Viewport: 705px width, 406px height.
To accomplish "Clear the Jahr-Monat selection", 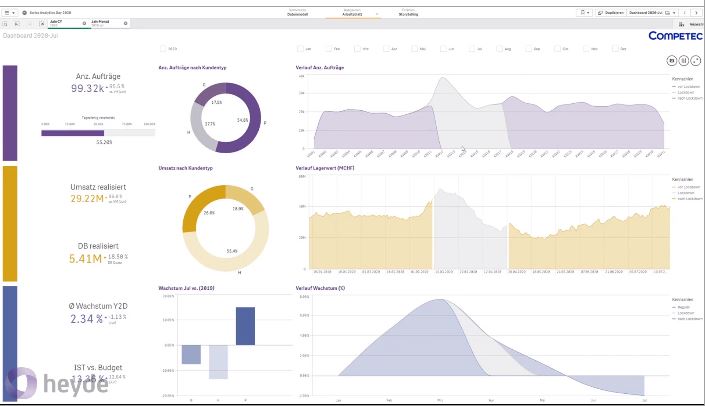I will 125,23.
